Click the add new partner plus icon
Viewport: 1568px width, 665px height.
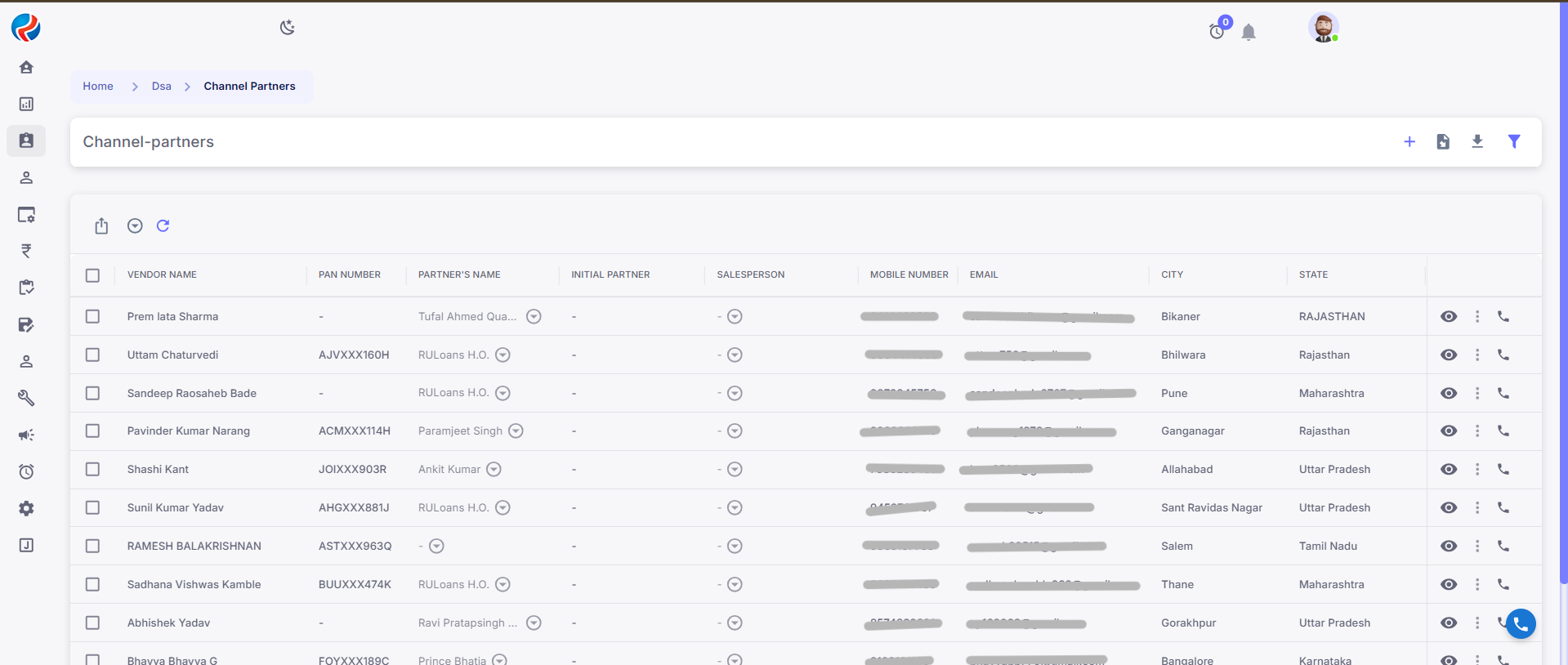(1409, 142)
